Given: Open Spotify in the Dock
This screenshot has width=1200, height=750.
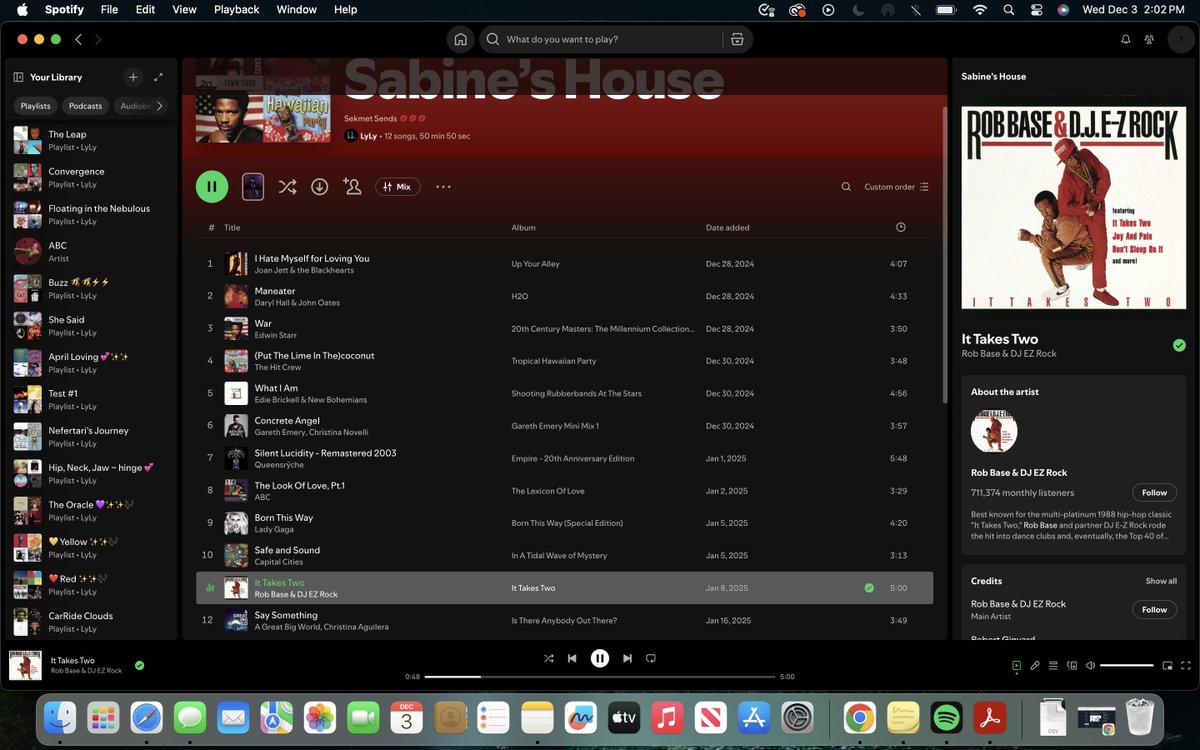Looking at the screenshot, I should pos(946,717).
